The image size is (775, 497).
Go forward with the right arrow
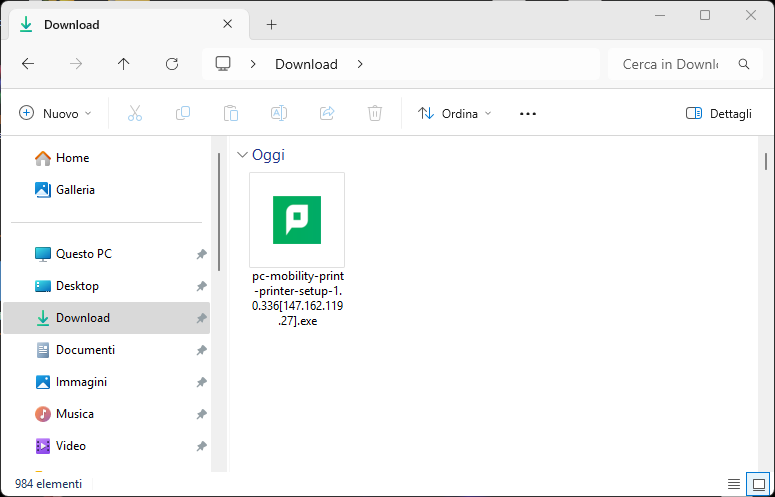tap(76, 64)
